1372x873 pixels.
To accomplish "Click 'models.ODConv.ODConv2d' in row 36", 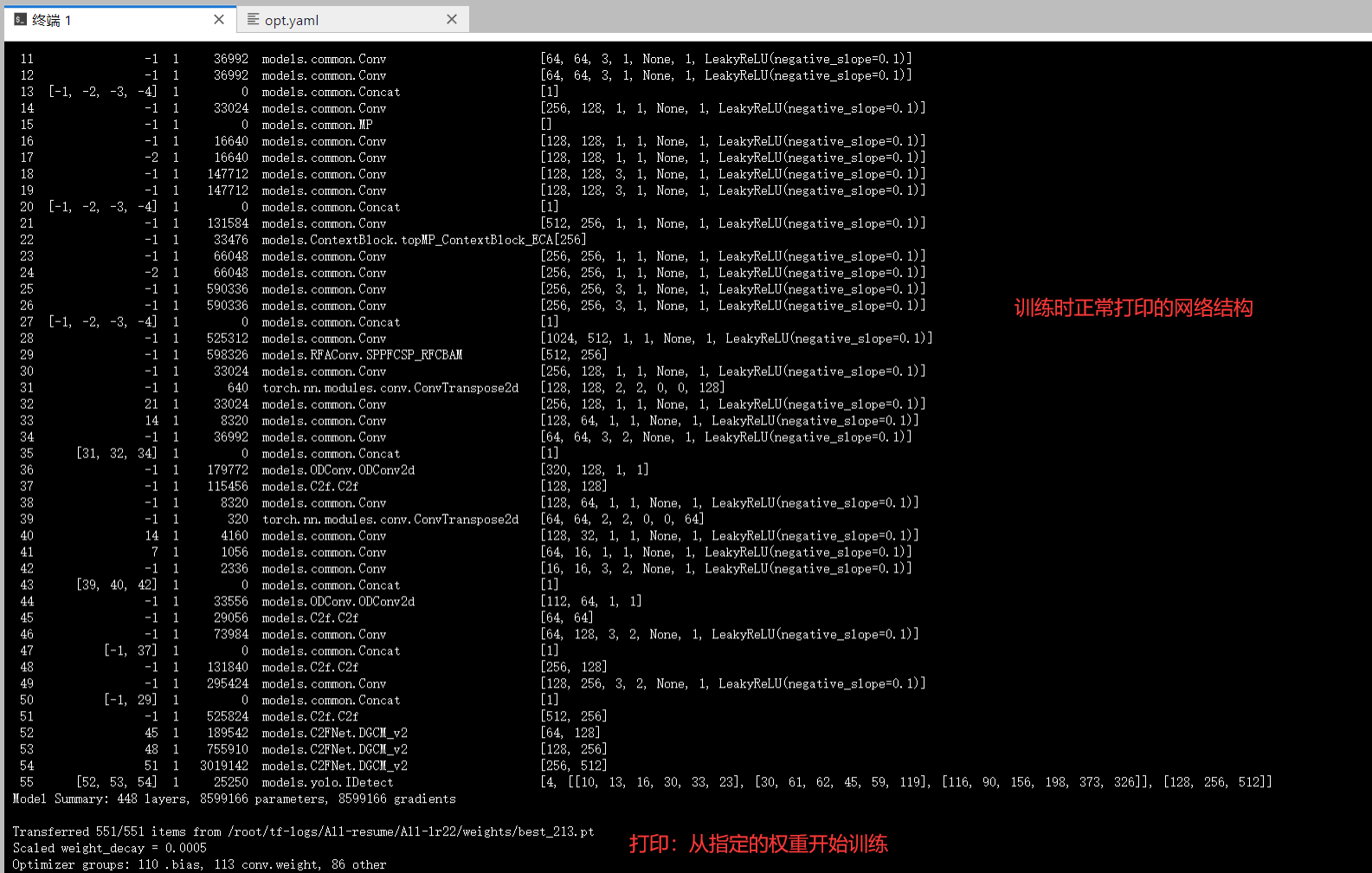I will [x=338, y=470].
